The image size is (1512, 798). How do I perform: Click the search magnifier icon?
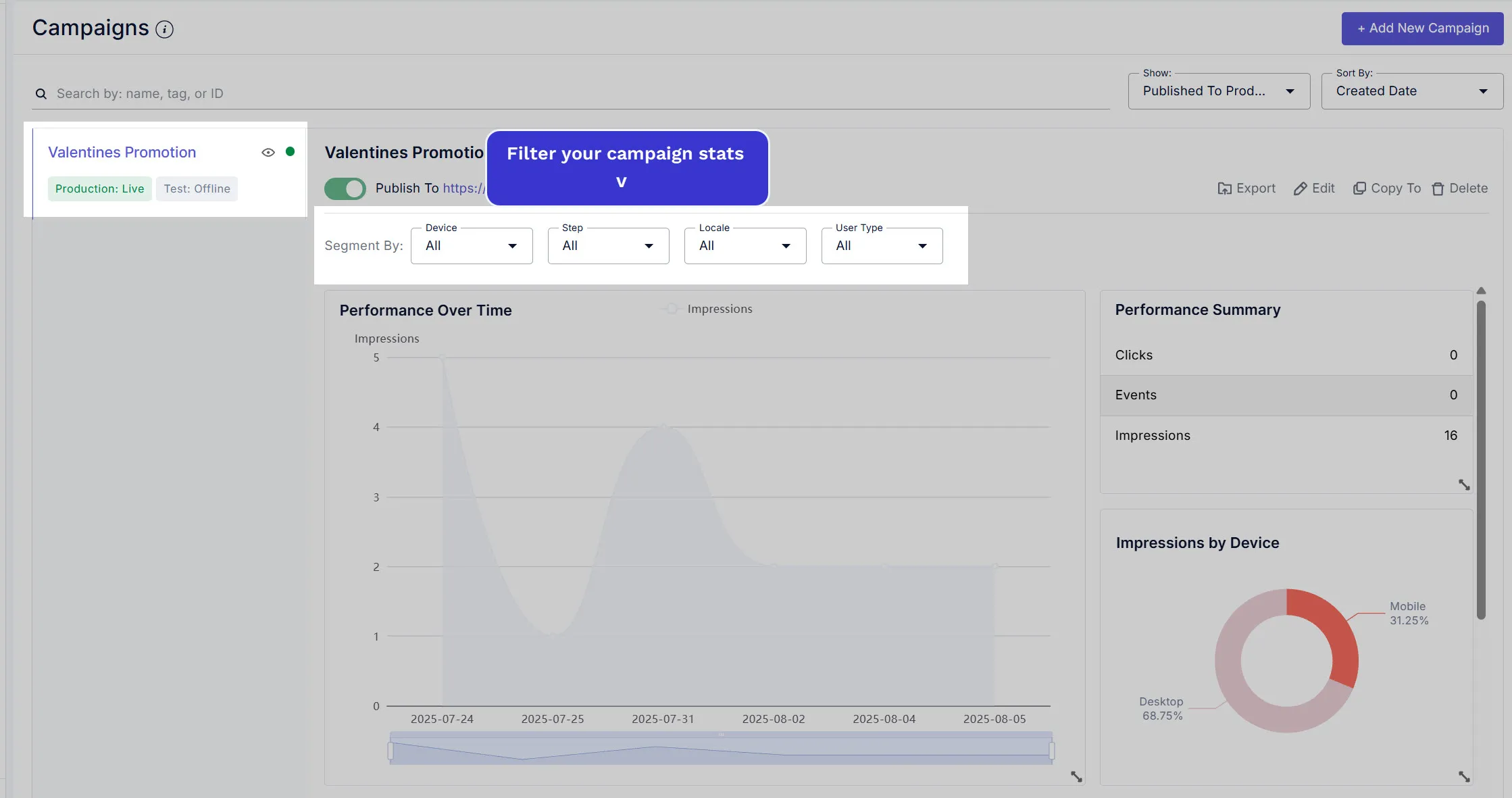pyautogui.click(x=41, y=94)
